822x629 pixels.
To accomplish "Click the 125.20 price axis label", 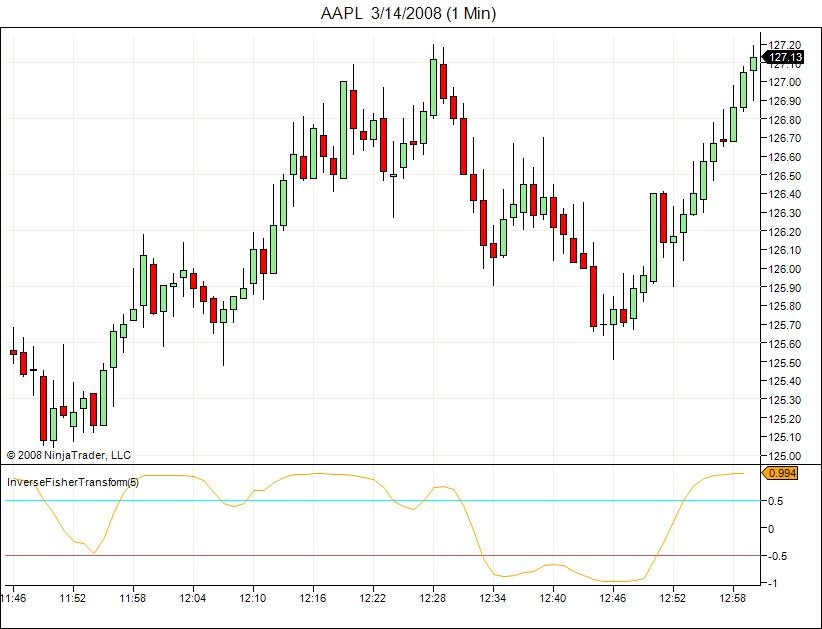I will point(784,419).
